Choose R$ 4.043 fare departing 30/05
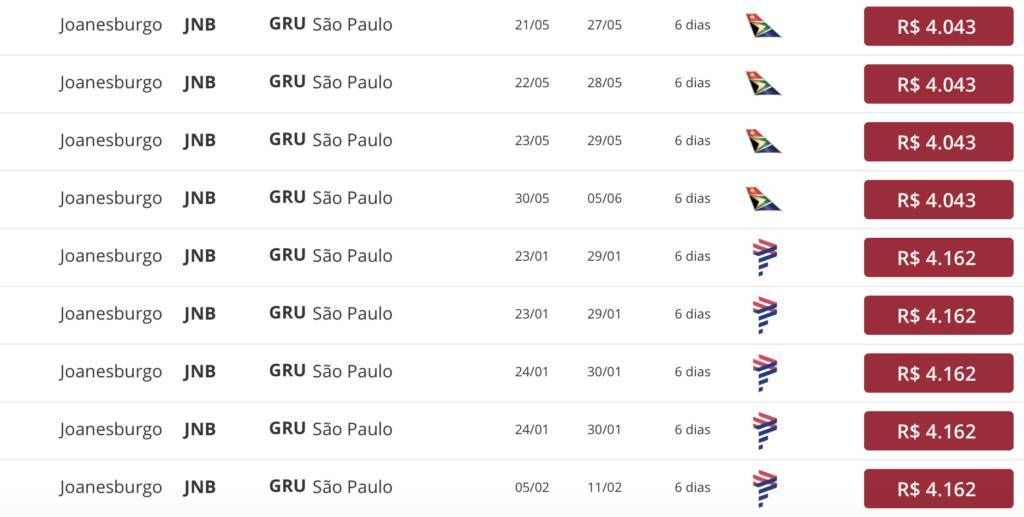Screen dimensions: 1024x517 938,199
